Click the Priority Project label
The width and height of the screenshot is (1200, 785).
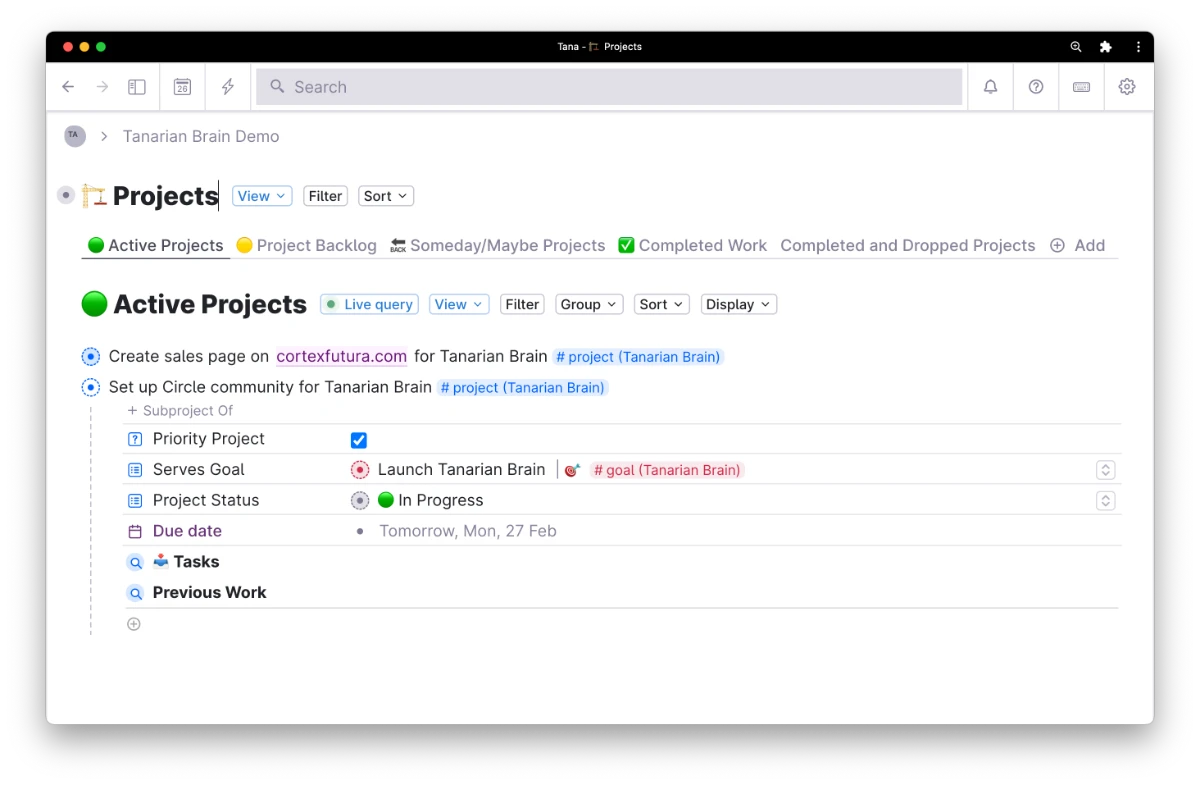(209, 439)
